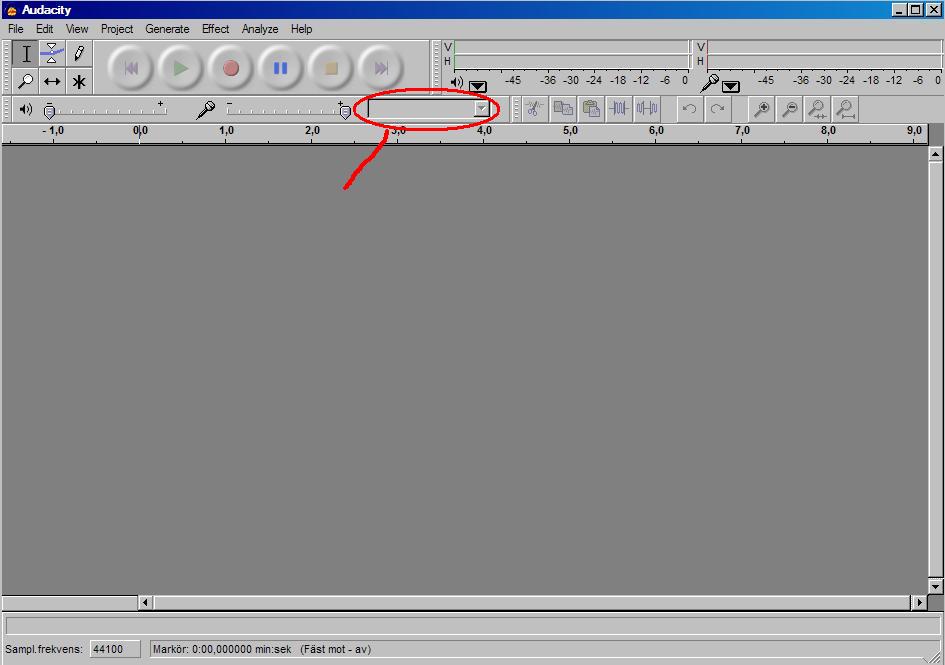Screen dimensions: 945x665
Task: Click the Redo arrow icon
Action: [717, 109]
